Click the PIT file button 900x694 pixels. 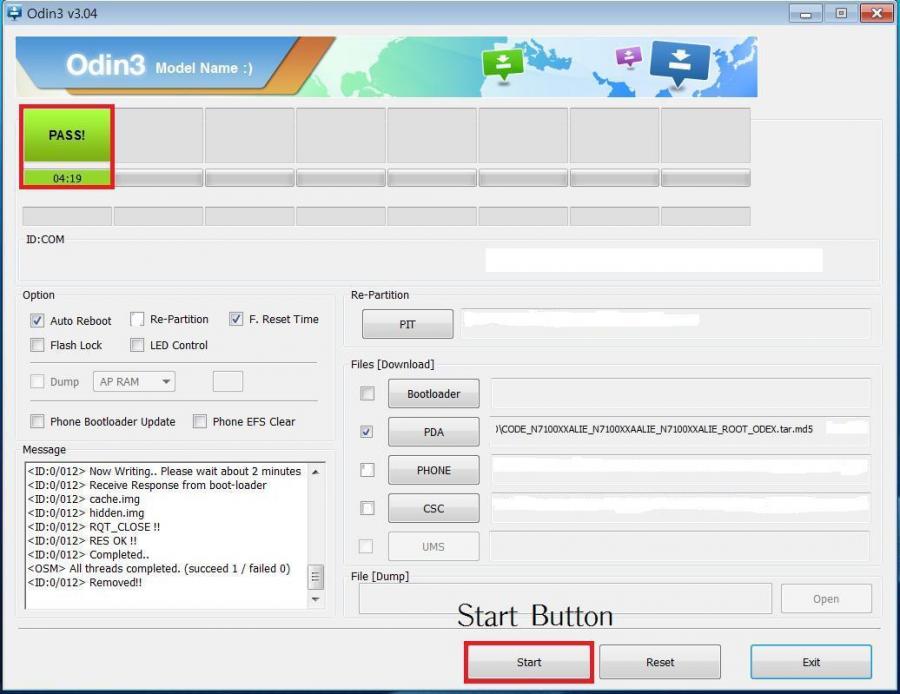407,325
